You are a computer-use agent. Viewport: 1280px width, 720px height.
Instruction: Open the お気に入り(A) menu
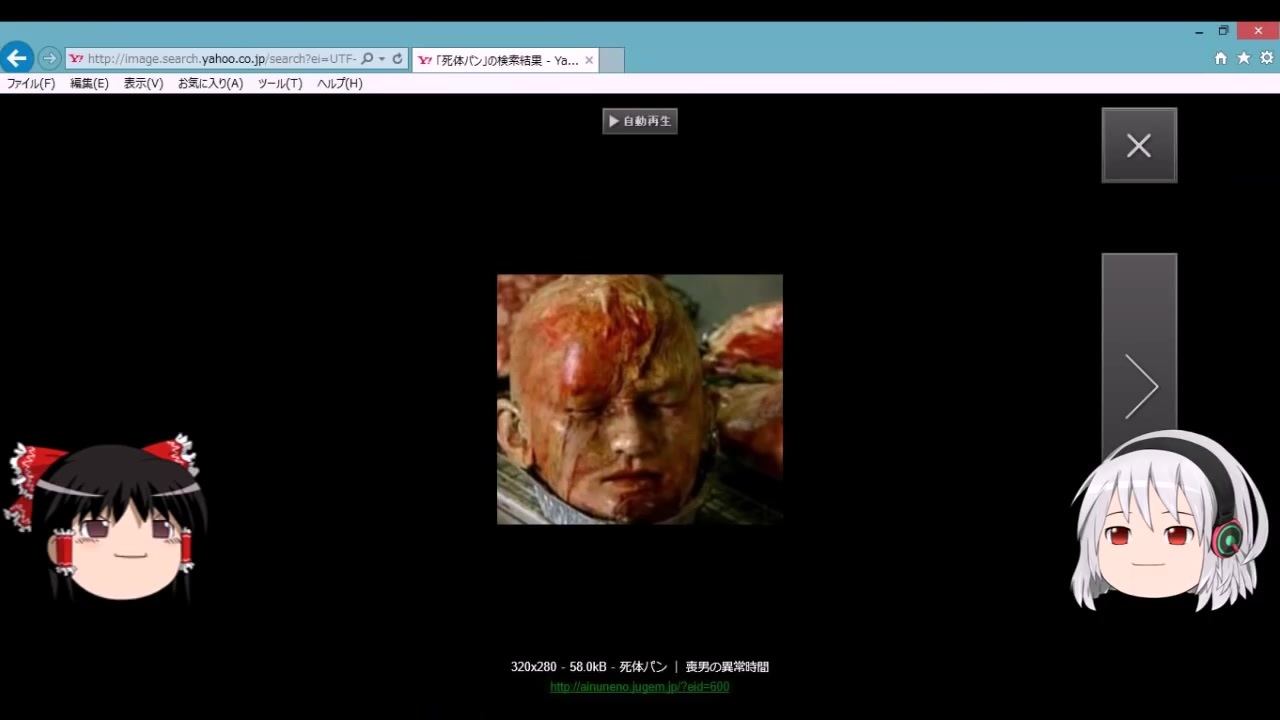(x=210, y=84)
